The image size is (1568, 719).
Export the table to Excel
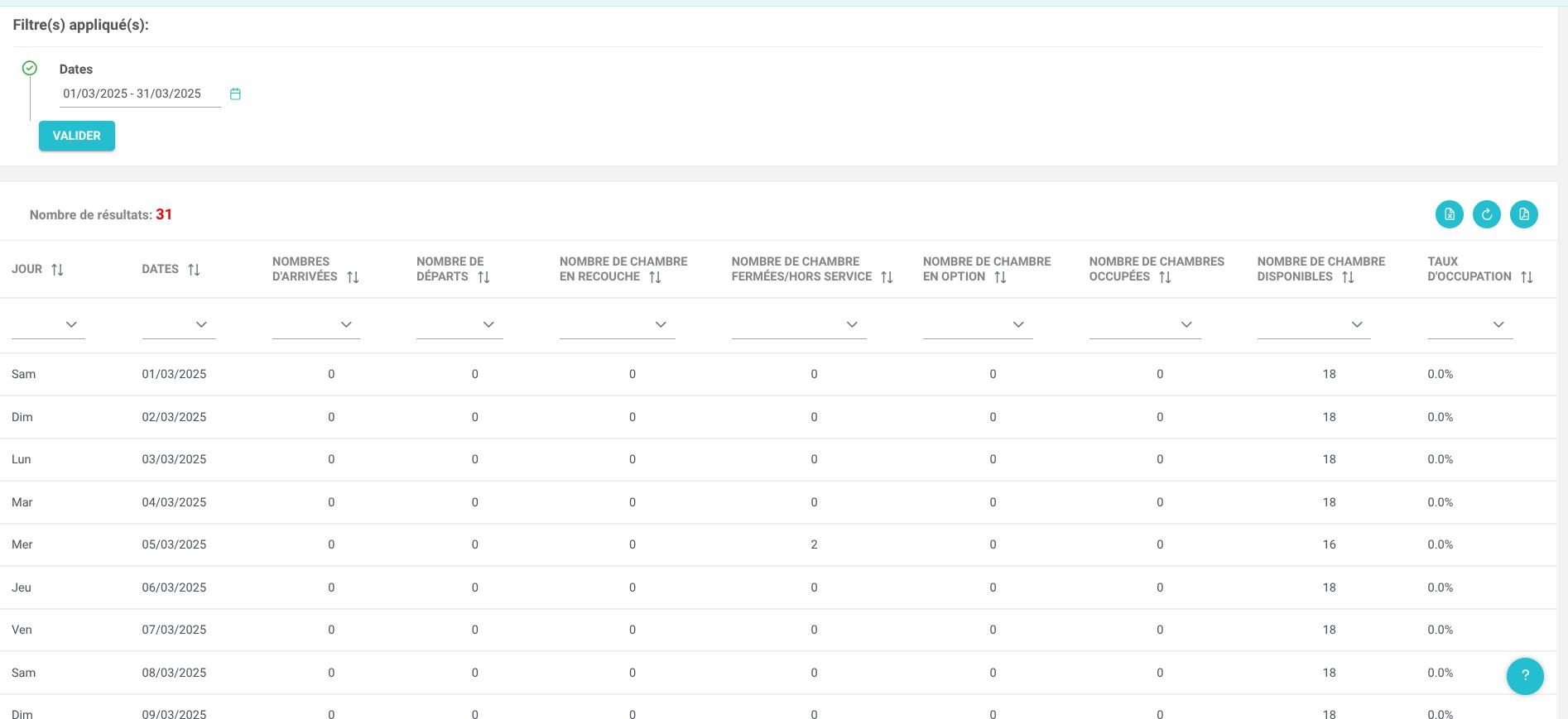pos(1449,214)
